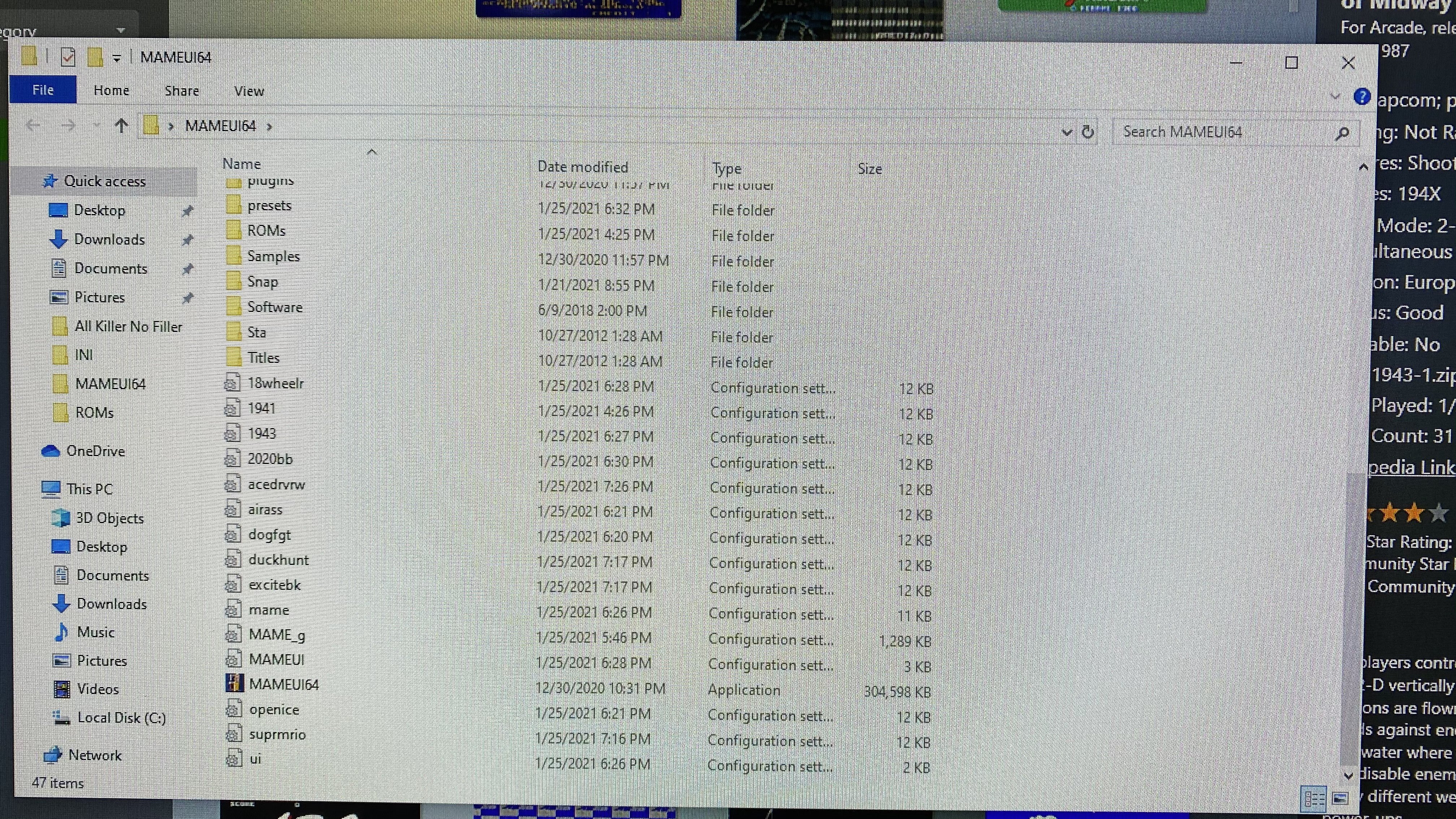This screenshot has width=1456, height=819.
Task: Expand the address bar history dropdown
Action: 1066,133
